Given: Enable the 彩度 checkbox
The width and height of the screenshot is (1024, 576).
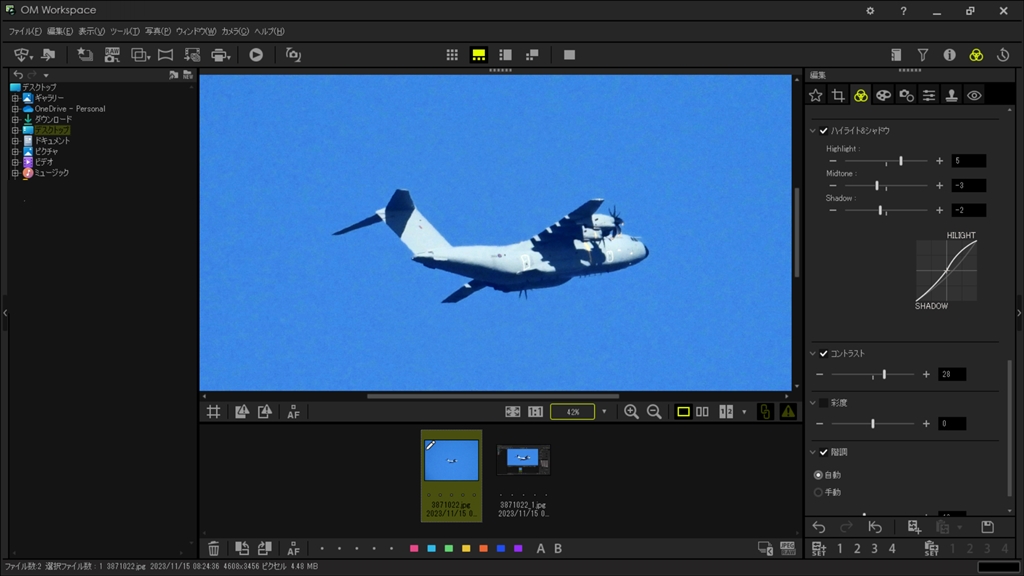Looking at the screenshot, I should (824, 403).
